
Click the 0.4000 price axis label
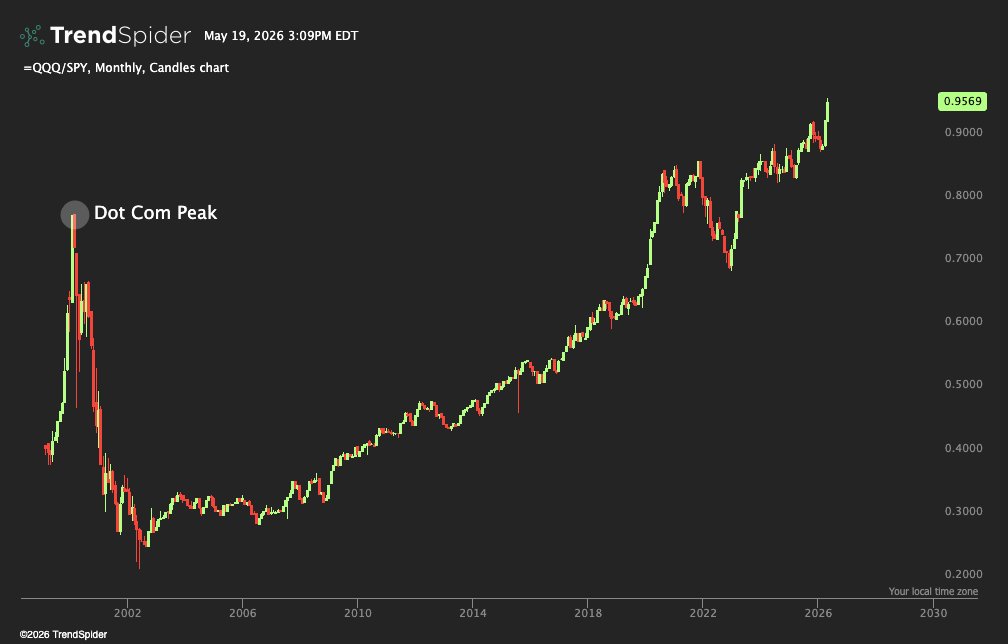(x=963, y=448)
